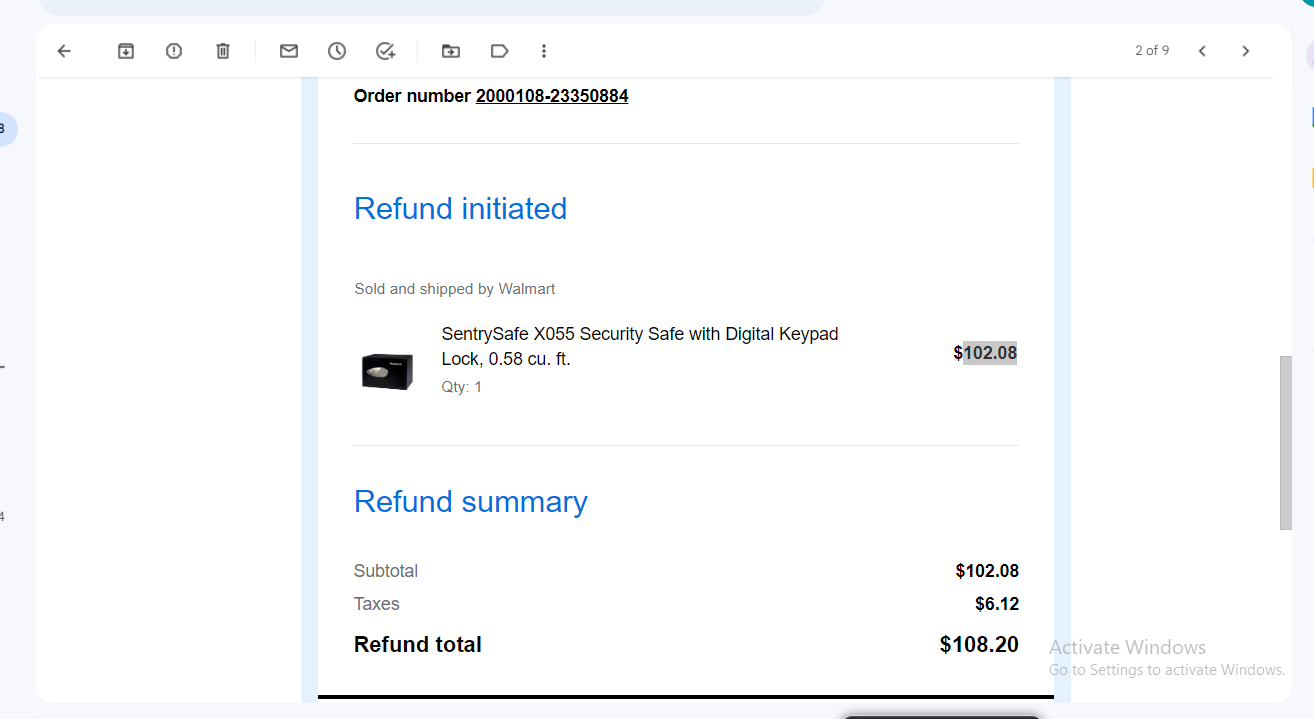Open the More options three-dot menu
Screen dimensions: 1314x719
tap(544, 51)
